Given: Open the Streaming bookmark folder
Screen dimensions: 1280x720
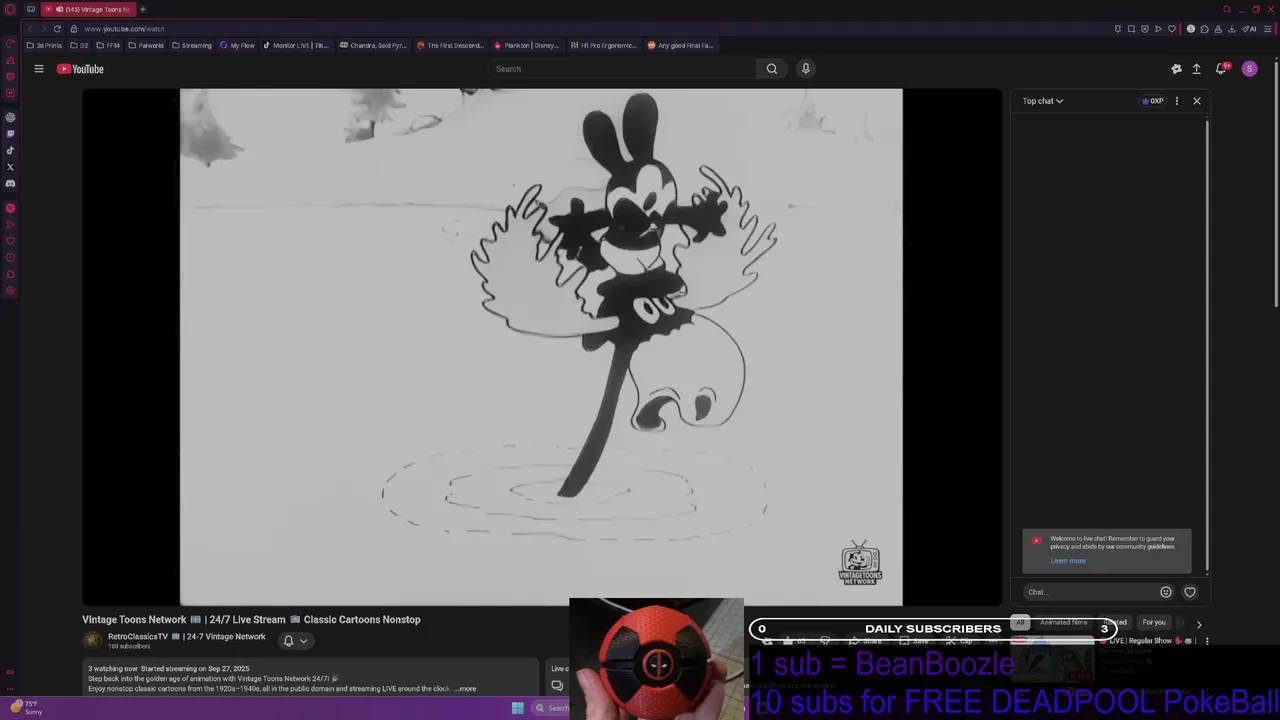Looking at the screenshot, I should [x=192, y=45].
